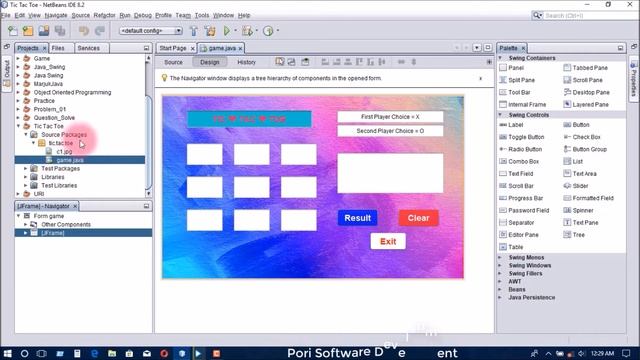Dismiss the Navigator hint message
Image resolution: width=640 pixels, height=360 pixels.
pos(480,78)
